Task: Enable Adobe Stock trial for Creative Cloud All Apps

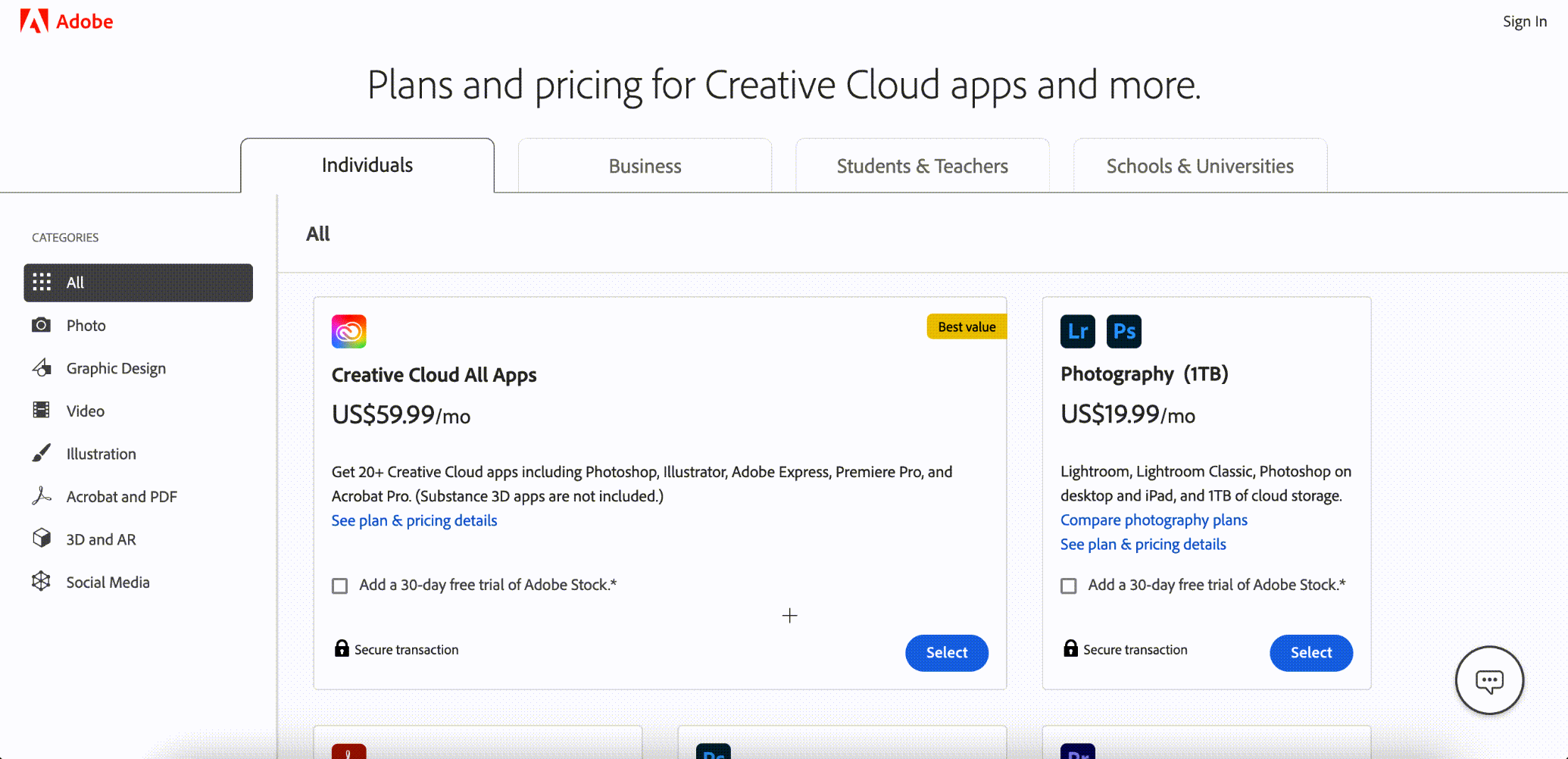Action: click(x=340, y=586)
